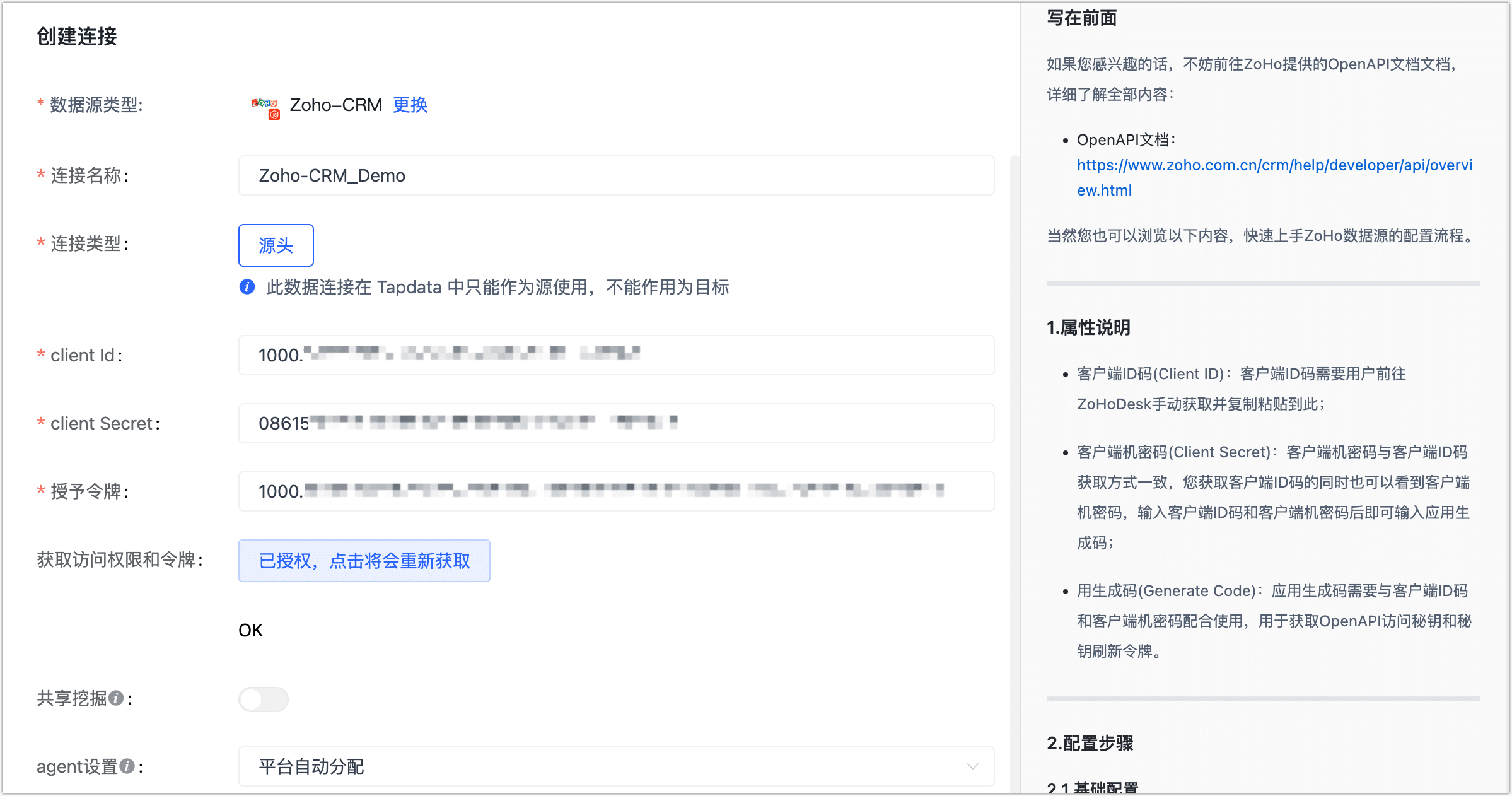
Task: Click the 1.属性说明 section heading
Action: [x=1088, y=327]
